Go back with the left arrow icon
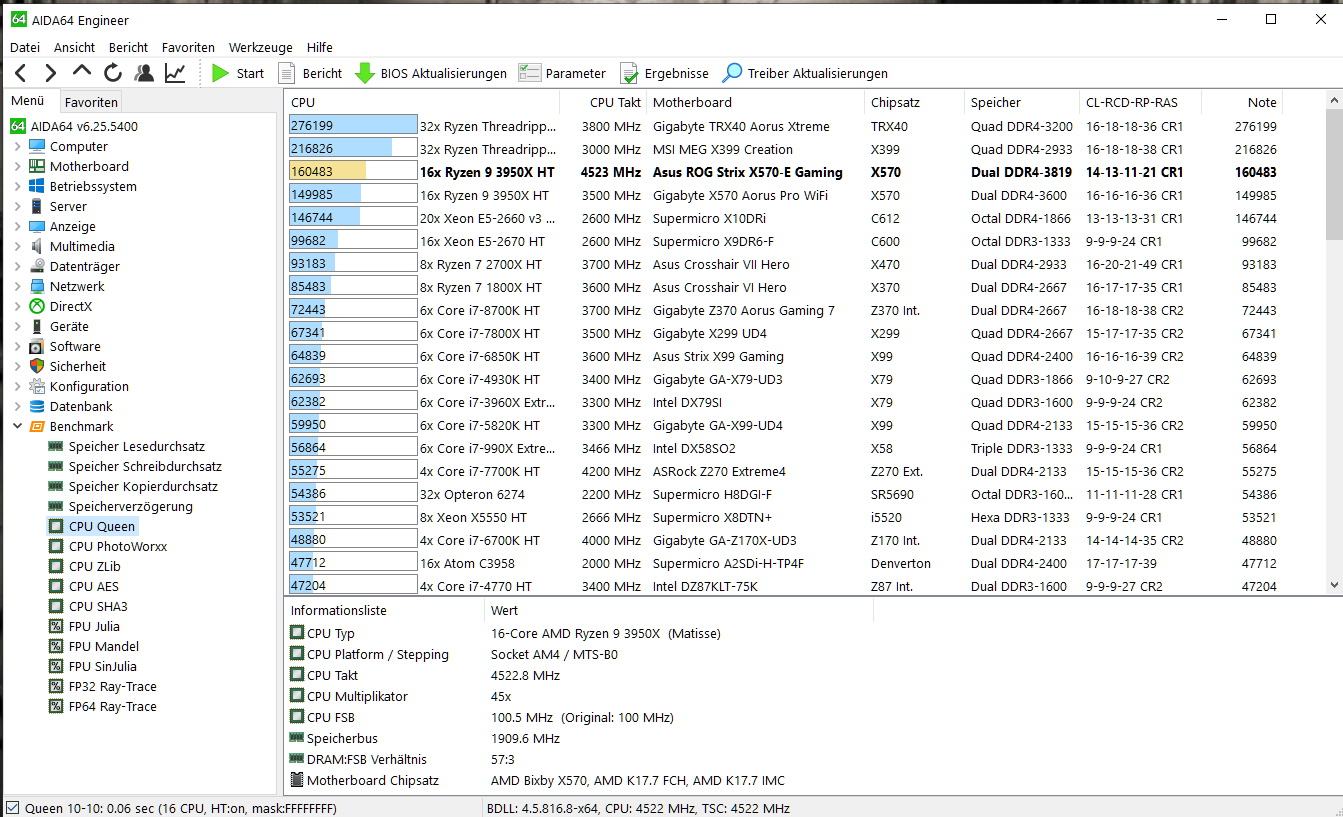1343x817 pixels. click(x=21, y=73)
